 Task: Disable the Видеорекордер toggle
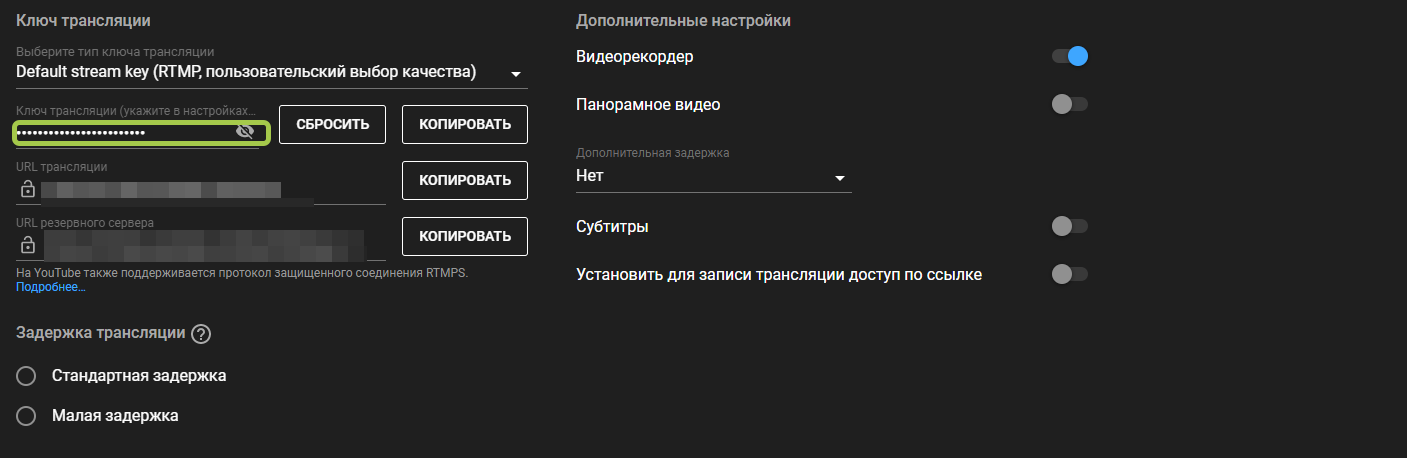pyautogui.click(x=1069, y=57)
